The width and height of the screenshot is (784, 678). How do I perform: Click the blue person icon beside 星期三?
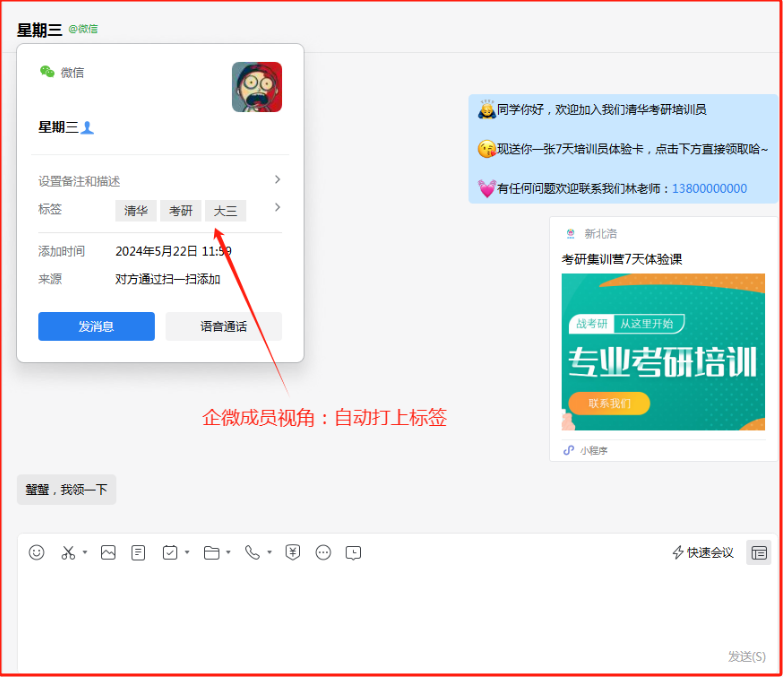pos(87,128)
